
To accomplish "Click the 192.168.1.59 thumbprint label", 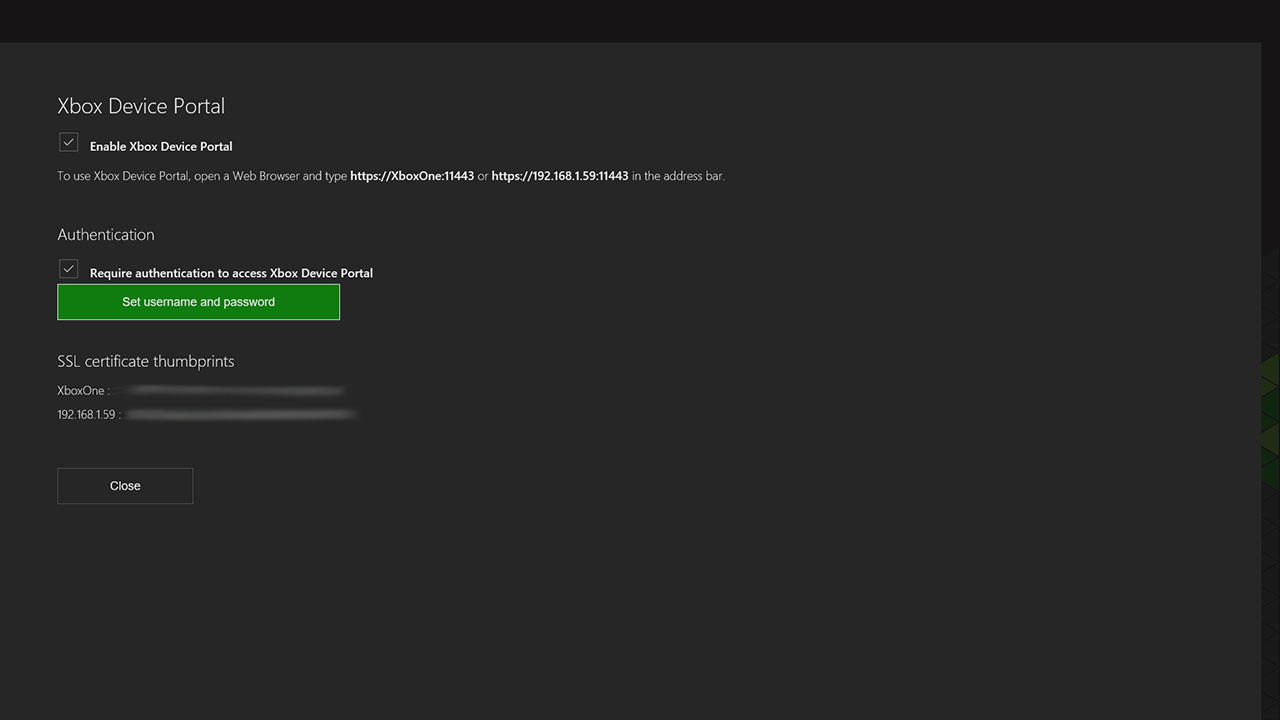I will [x=86, y=413].
